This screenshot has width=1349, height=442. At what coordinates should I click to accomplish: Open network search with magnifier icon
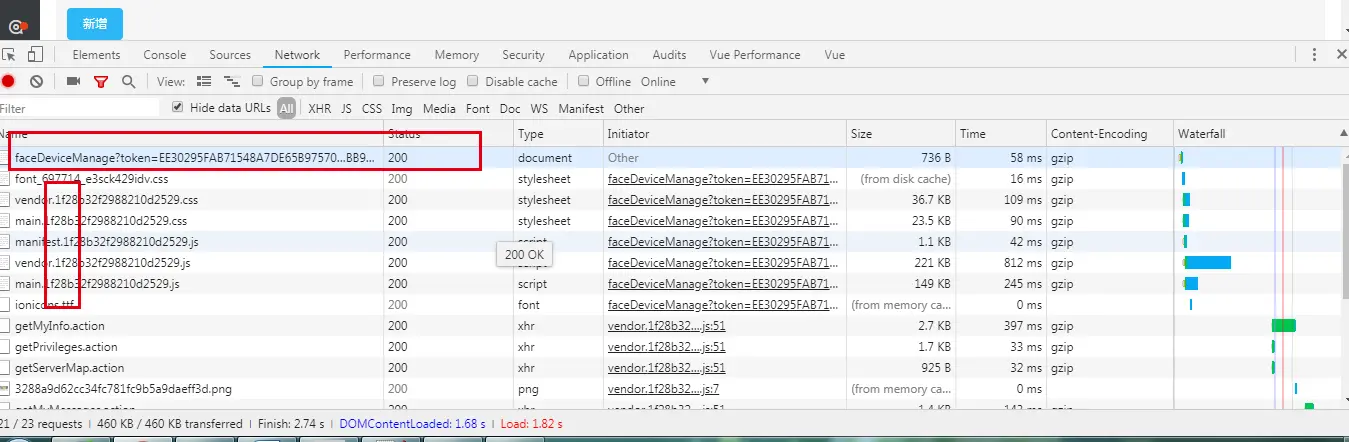pyautogui.click(x=128, y=81)
